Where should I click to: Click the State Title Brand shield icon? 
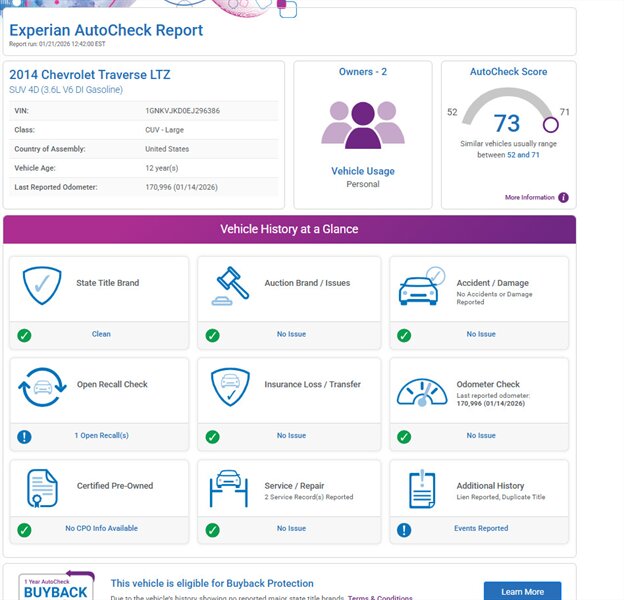pos(42,286)
